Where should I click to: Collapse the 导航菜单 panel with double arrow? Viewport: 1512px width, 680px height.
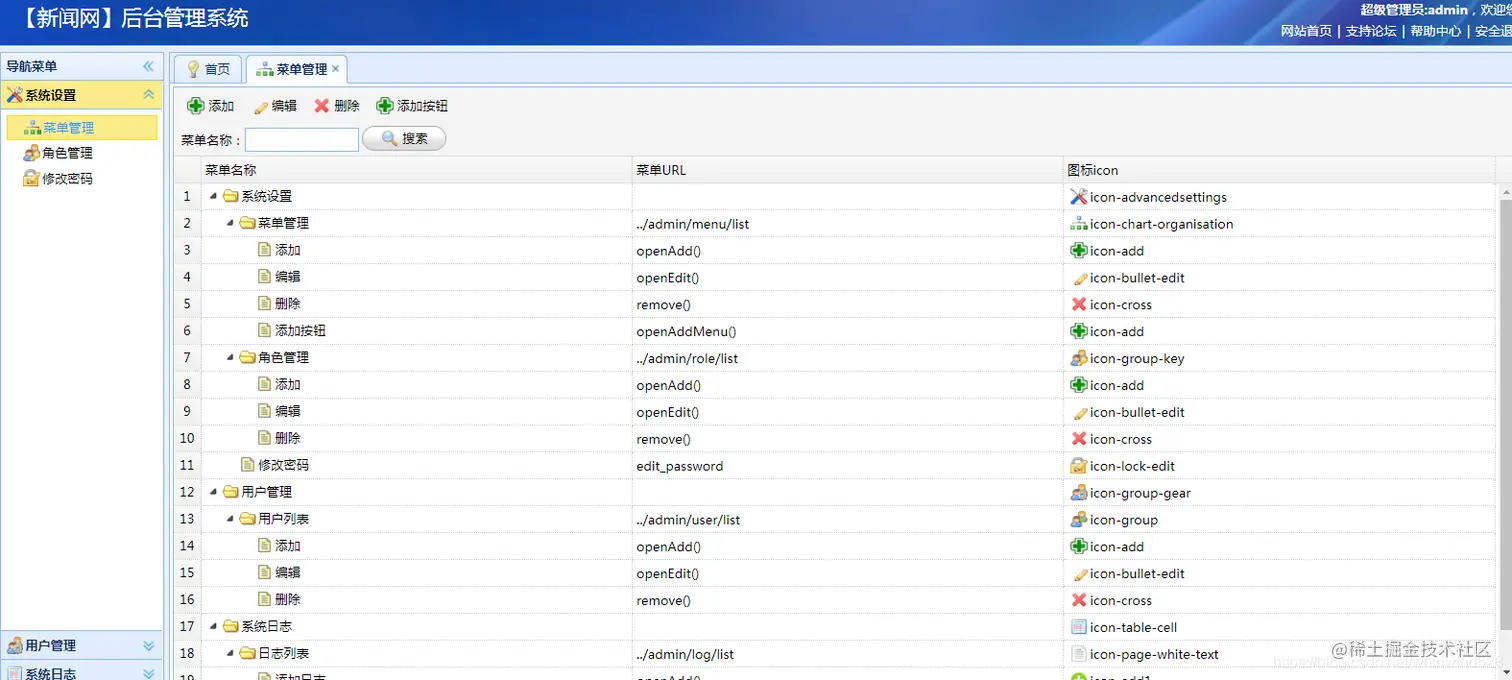click(148, 66)
